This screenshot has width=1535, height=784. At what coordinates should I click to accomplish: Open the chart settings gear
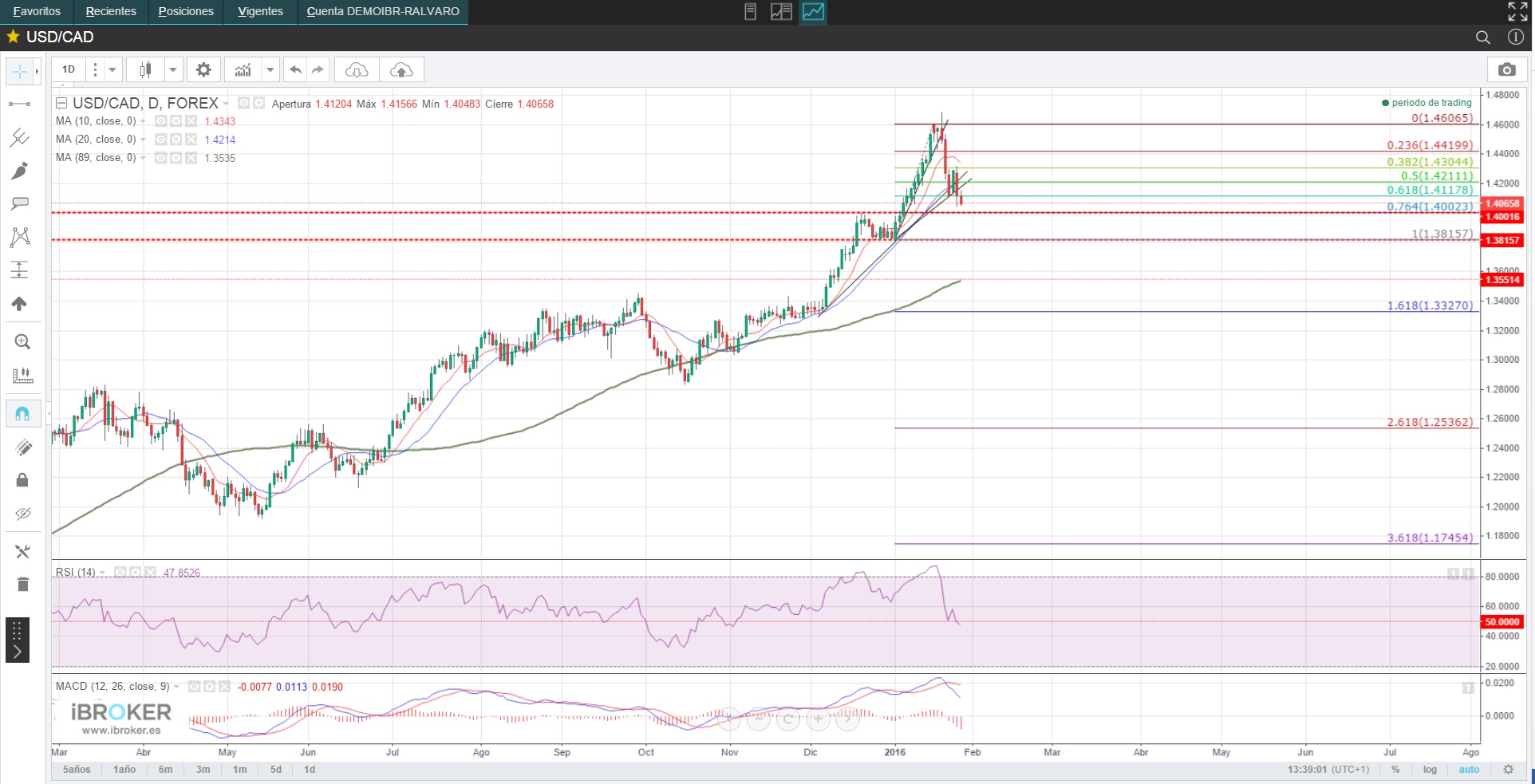click(x=203, y=70)
